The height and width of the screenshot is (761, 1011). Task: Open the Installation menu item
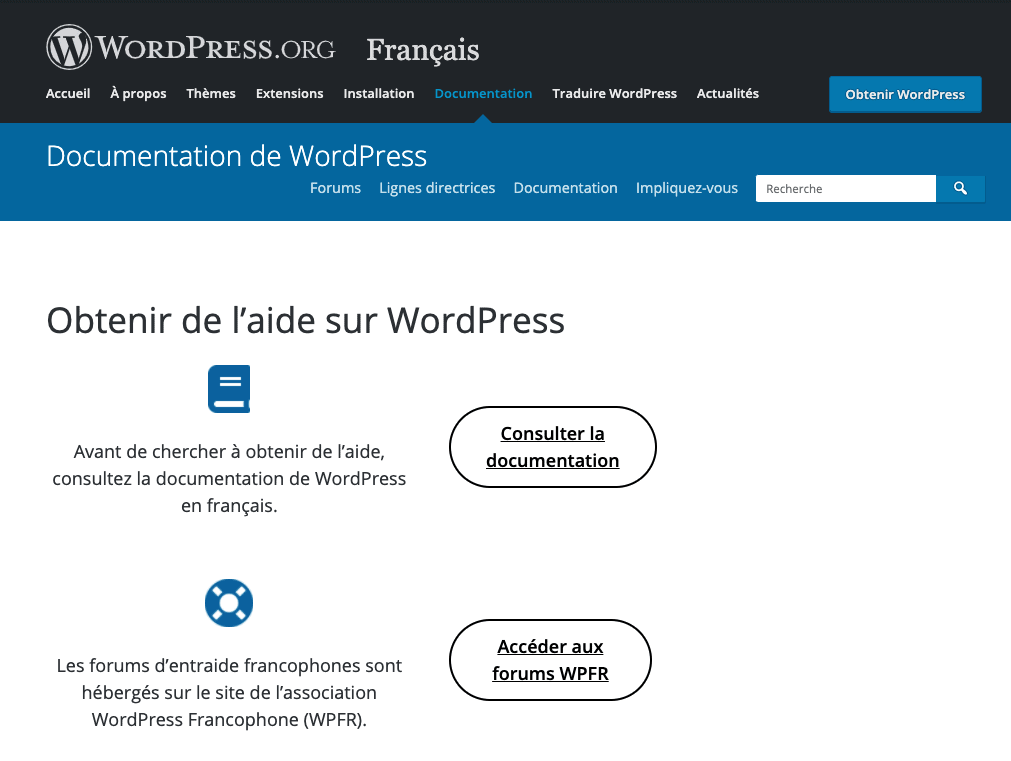378,94
